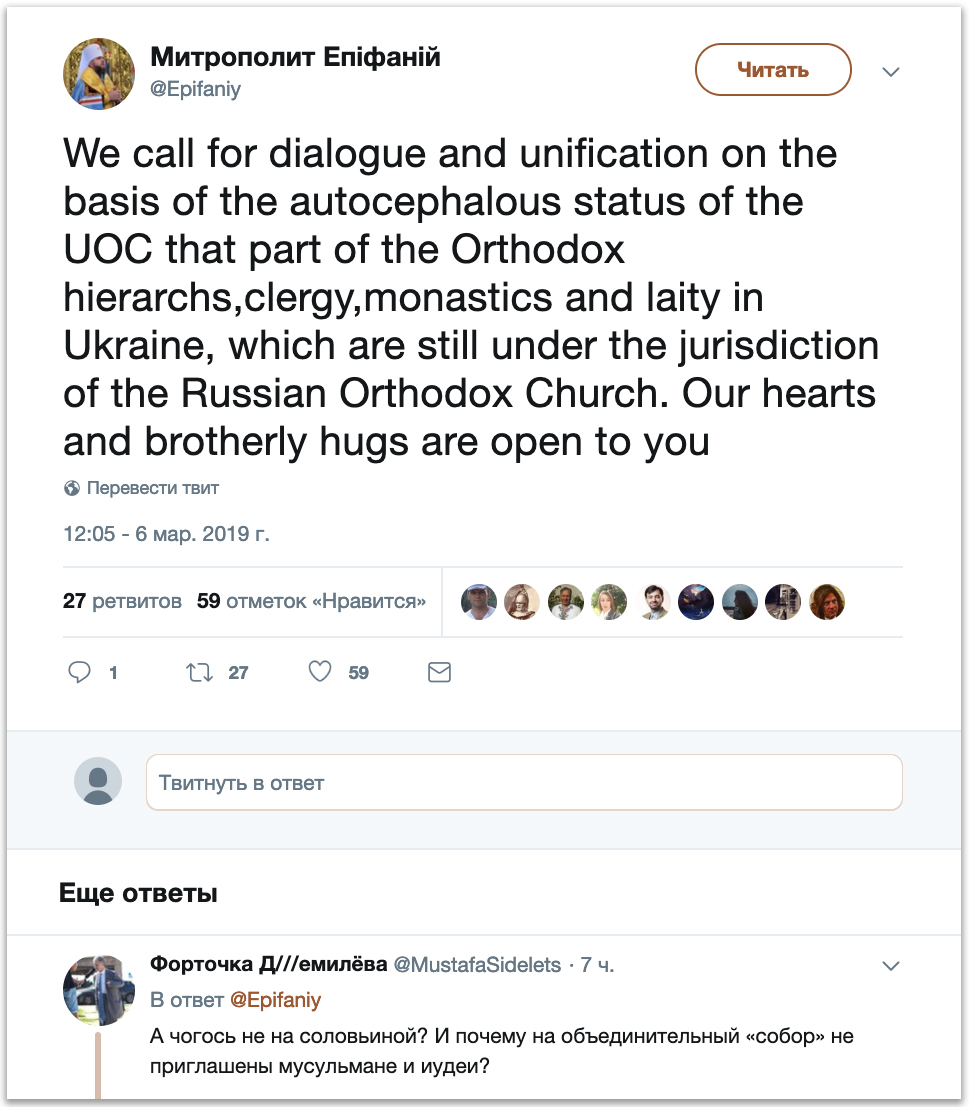
Task: Click the first liker avatar in row
Action: click(x=479, y=602)
